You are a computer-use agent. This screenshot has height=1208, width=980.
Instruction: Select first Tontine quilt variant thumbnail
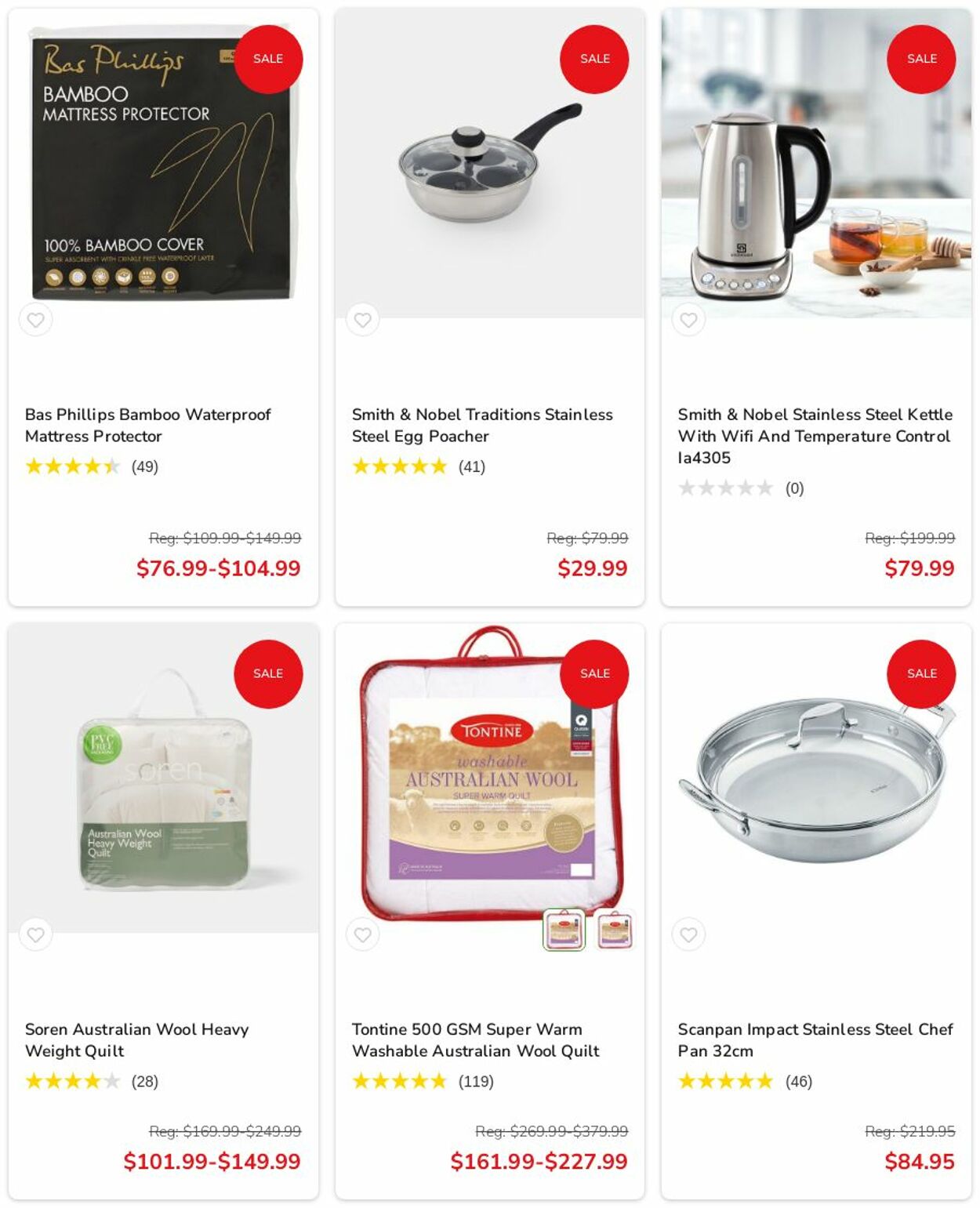pos(564,930)
